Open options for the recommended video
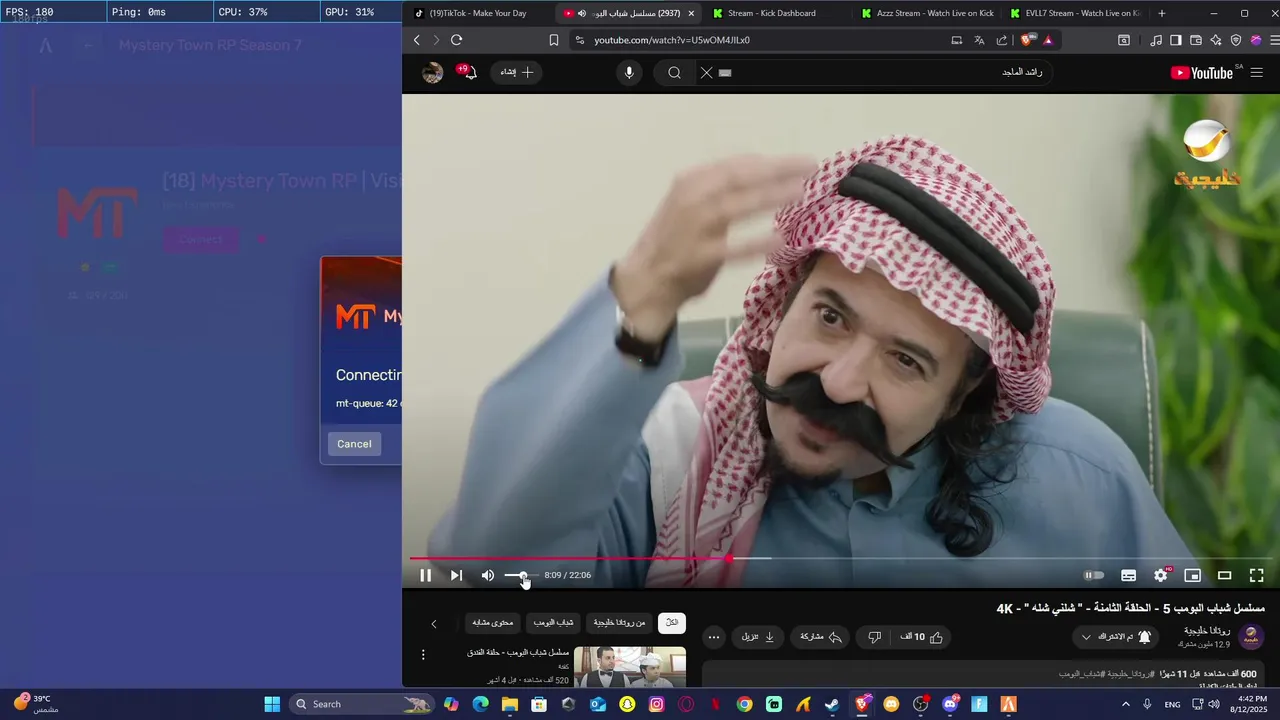The image size is (1280, 720). [x=423, y=655]
